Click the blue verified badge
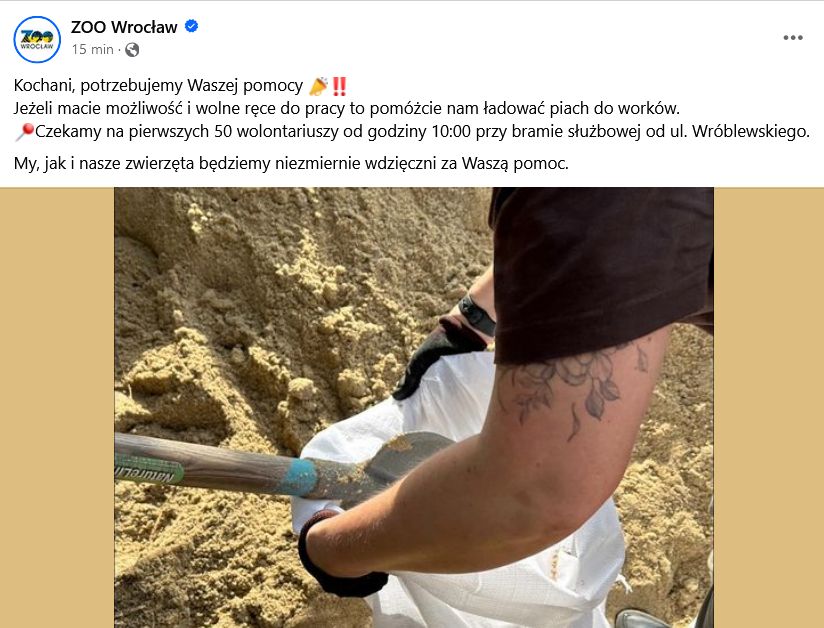The width and height of the screenshot is (824, 628). [191, 26]
